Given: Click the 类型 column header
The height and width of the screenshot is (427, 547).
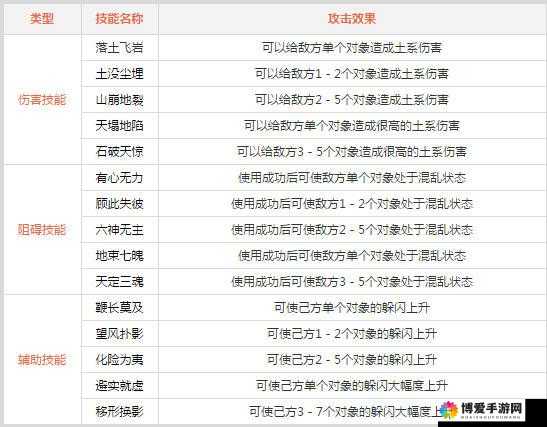Looking at the screenshot, I should 42,18.
